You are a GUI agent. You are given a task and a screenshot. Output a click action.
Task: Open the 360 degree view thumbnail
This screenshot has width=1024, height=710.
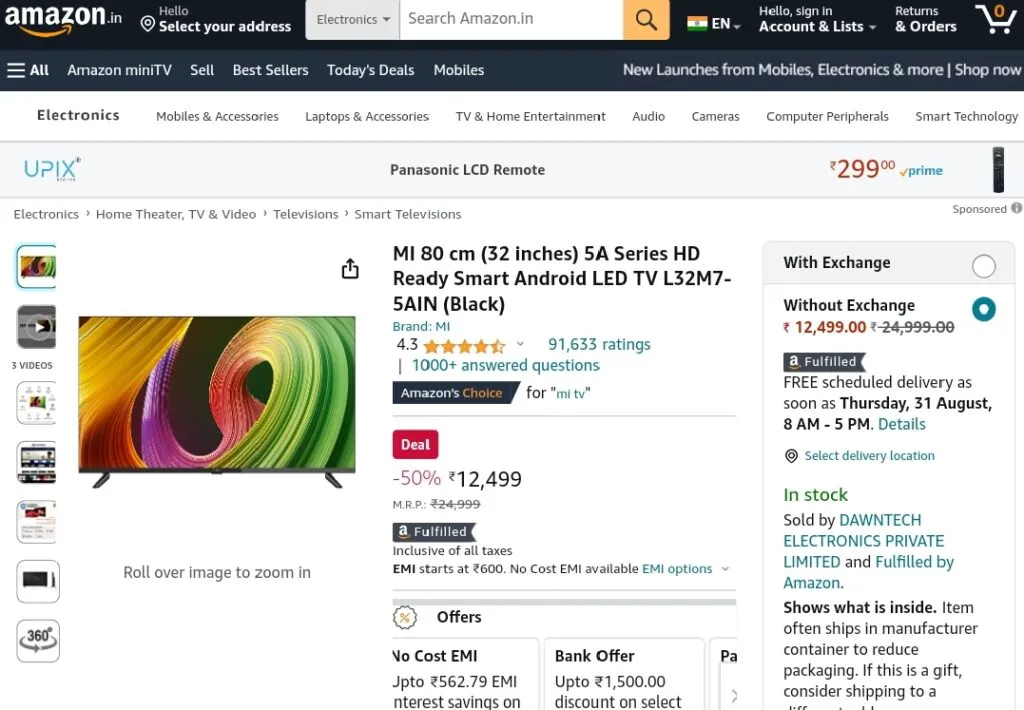[x=38, y=641]
